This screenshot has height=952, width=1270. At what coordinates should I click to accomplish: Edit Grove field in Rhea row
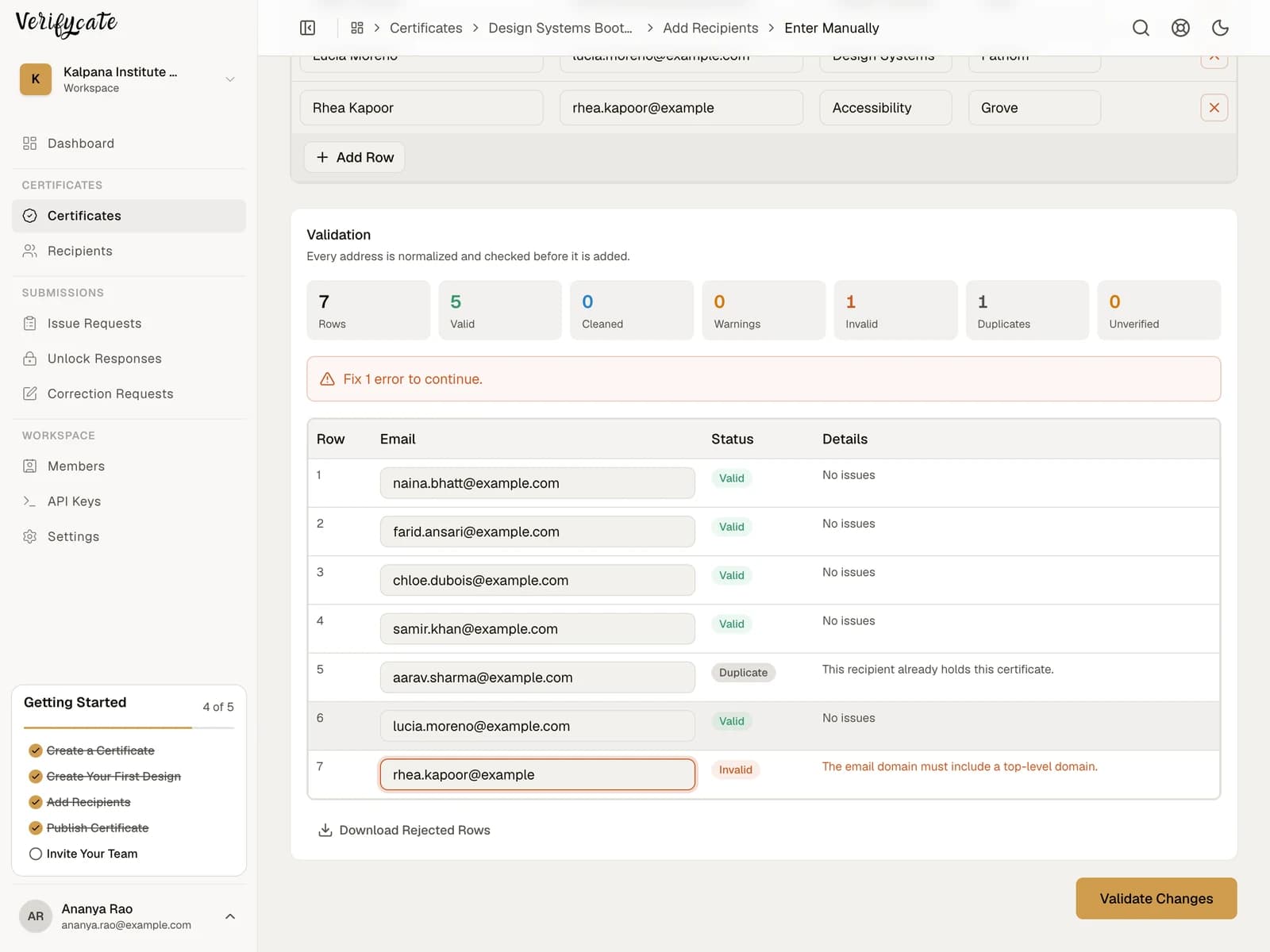pyautogui.click(x=1034, y=108)
